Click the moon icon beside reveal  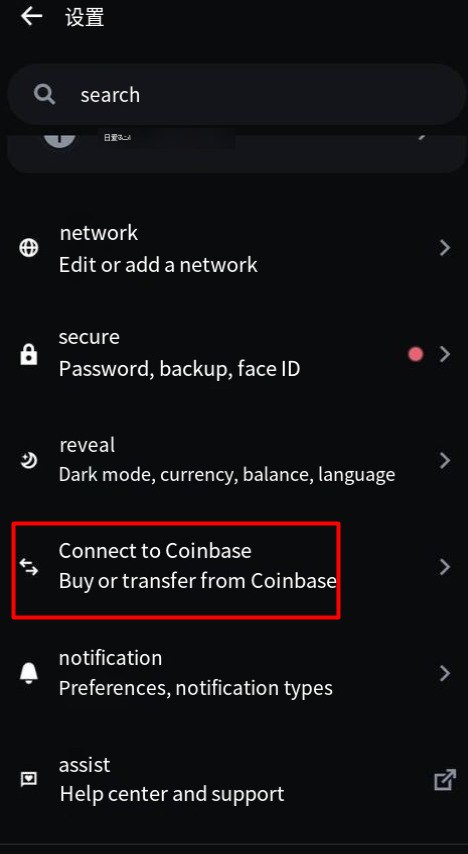pos(28,461)
